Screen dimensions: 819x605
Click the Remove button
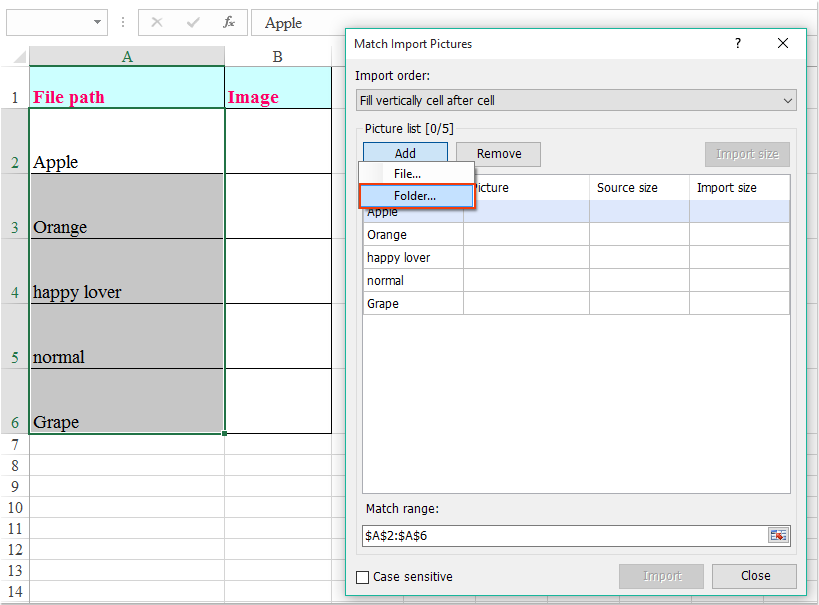click(x=498, y=154)
